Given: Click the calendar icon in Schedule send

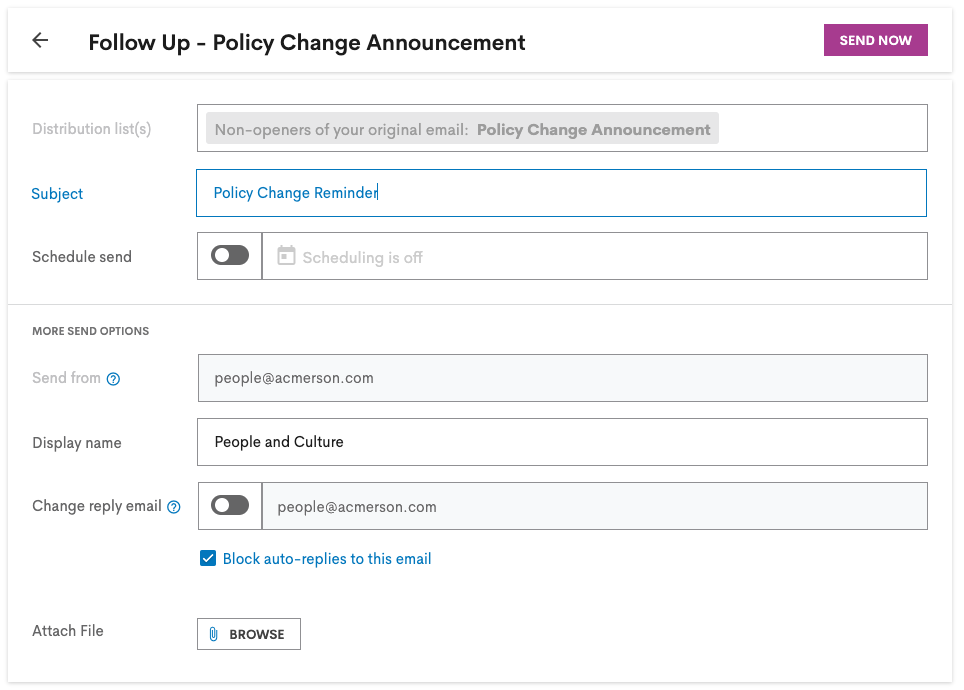Looking at the screenshot, I should (286, 255).
